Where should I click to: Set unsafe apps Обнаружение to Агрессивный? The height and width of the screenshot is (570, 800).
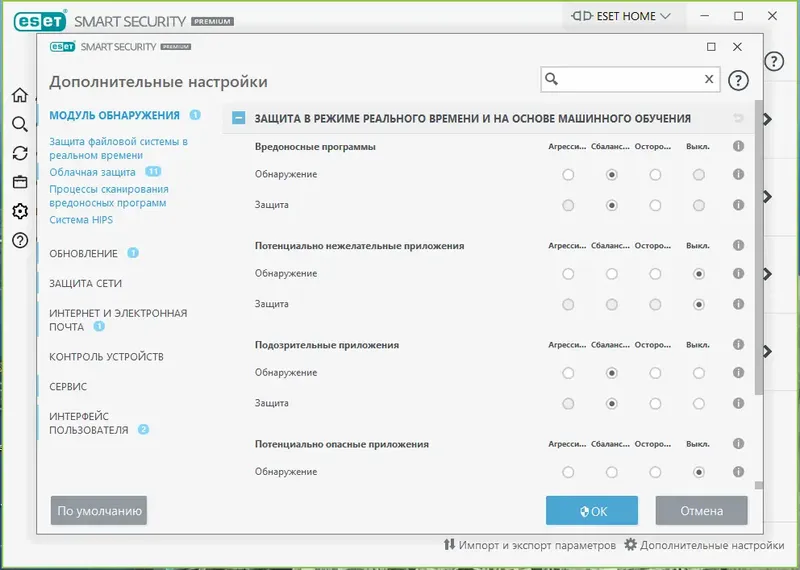coord(568,473)
